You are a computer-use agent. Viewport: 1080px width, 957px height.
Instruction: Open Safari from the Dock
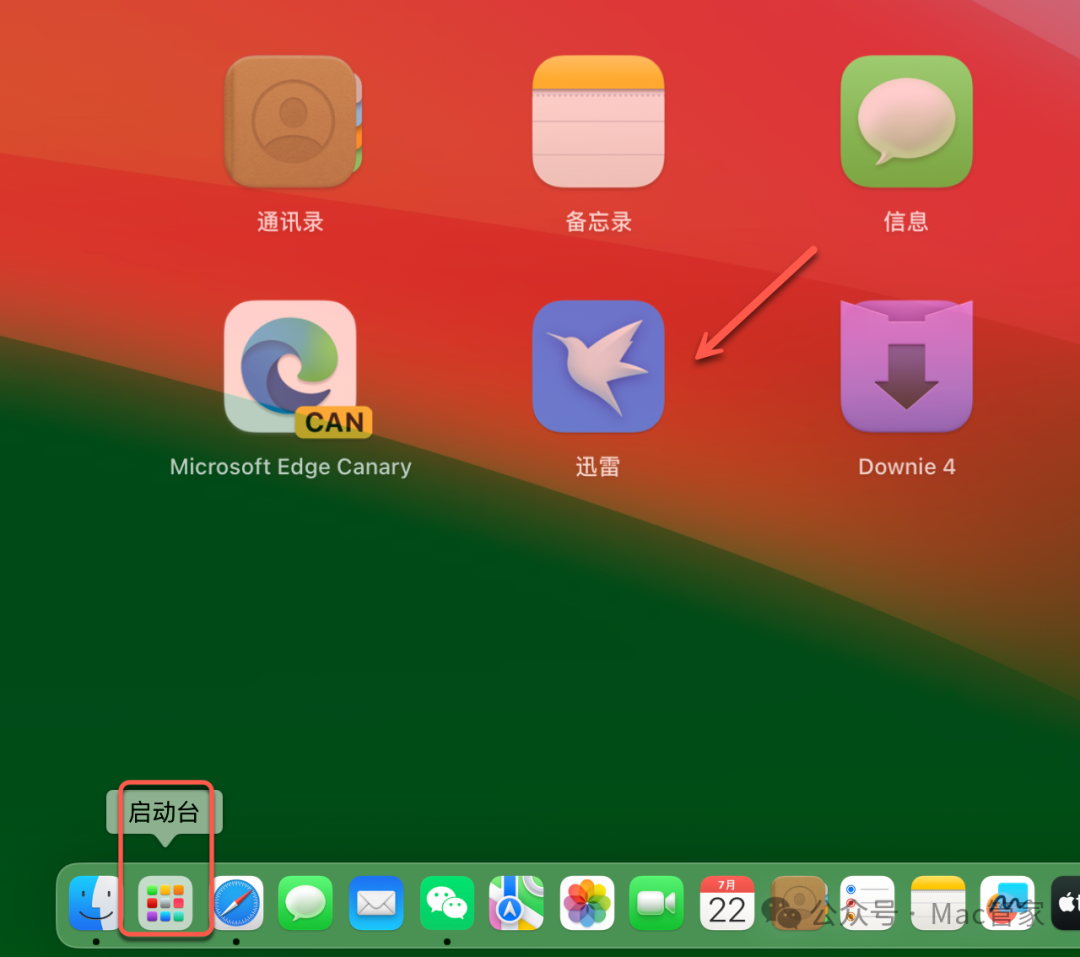(236, 903)
